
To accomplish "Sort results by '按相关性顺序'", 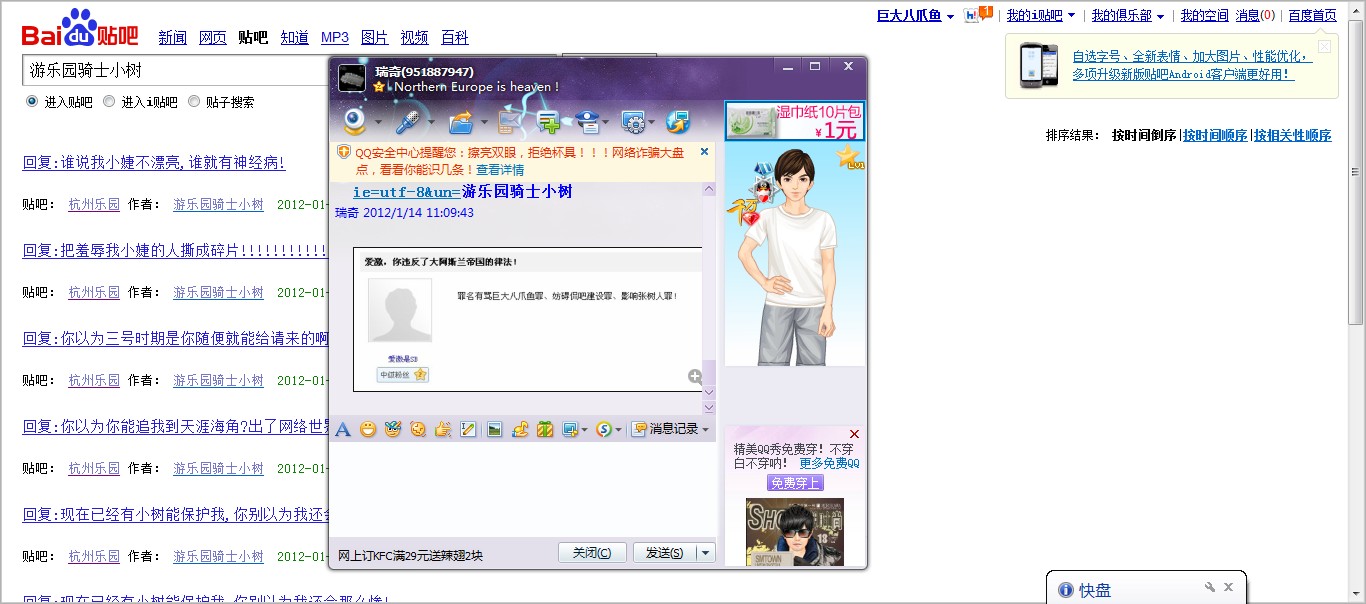I will click(x=1293, y=135).
